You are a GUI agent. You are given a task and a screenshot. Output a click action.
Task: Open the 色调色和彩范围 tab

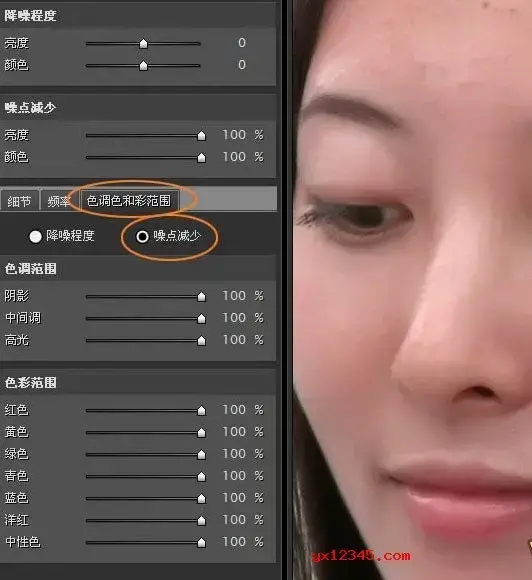[129, 201]
